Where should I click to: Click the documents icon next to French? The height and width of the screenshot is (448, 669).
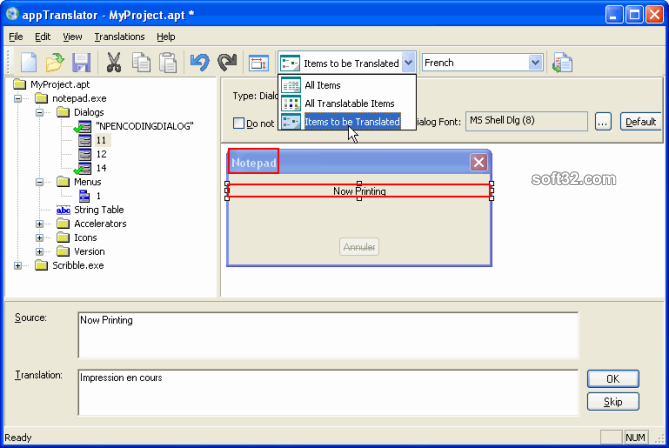(562, 63)
